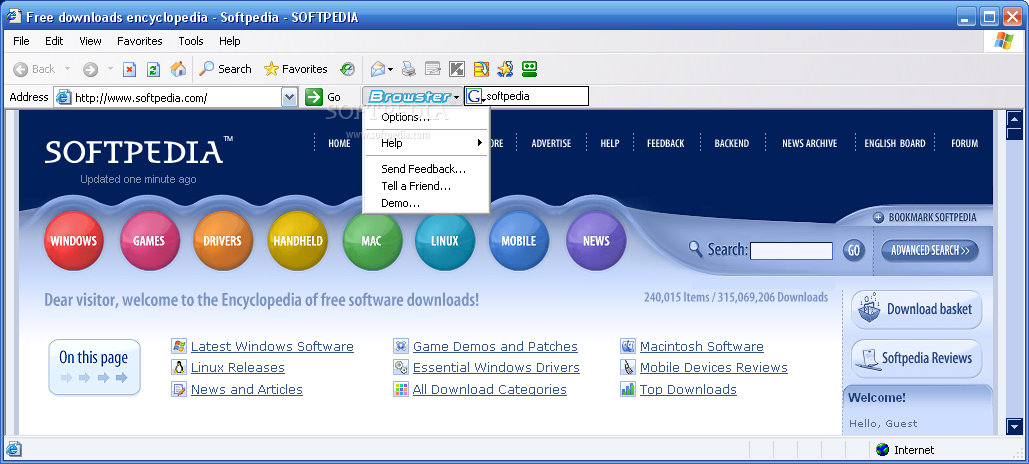Open the Download basket
Screen dimensions: 1029x464
(x=917, y=309)
